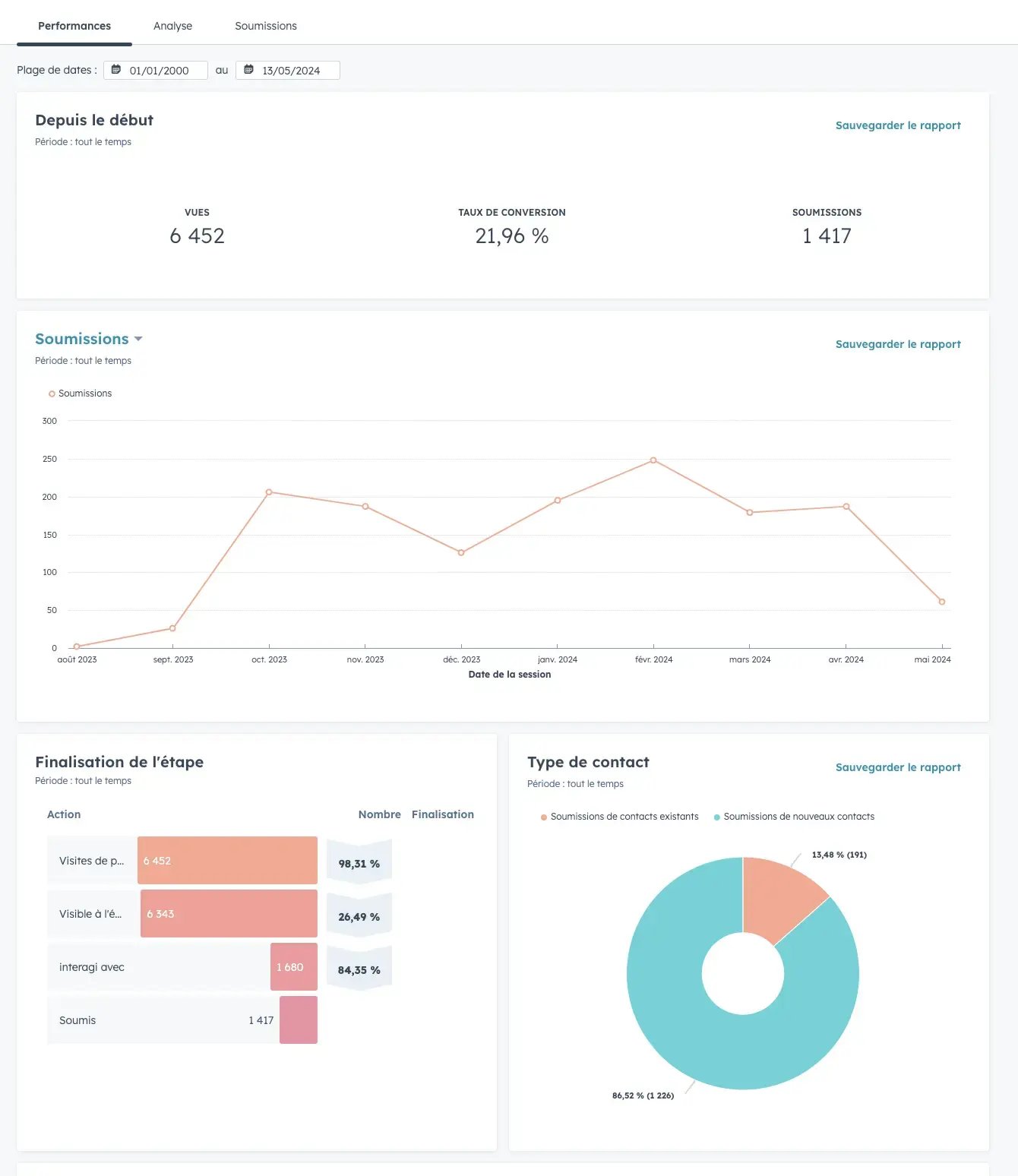The image size is (1018, 1176).
Task: Open the Soumissions metric dropdown
Action: coord(89,339)
